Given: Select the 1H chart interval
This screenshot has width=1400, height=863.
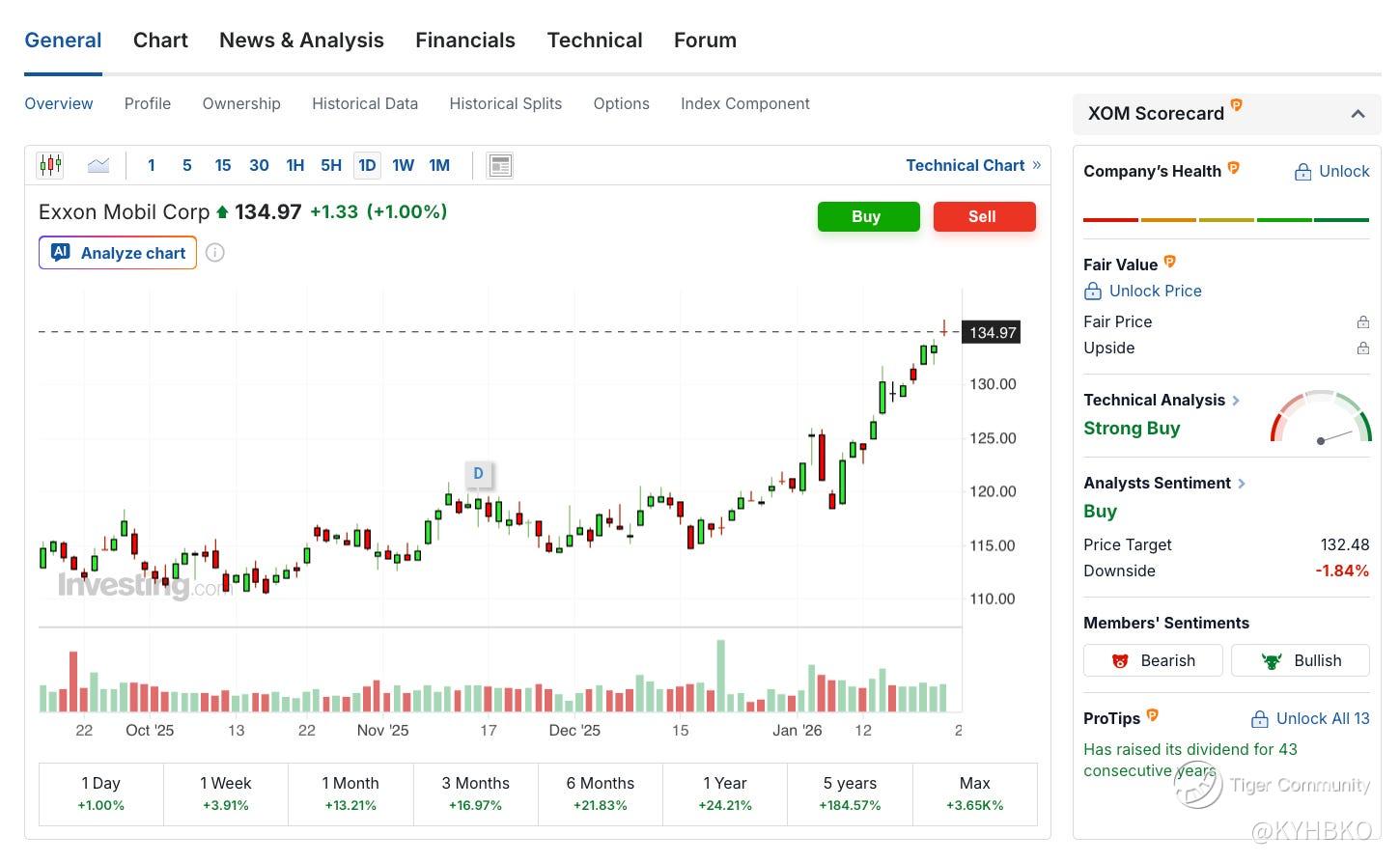Looking at the screenshot, I should pyautogui.click(x=295, y=165).
